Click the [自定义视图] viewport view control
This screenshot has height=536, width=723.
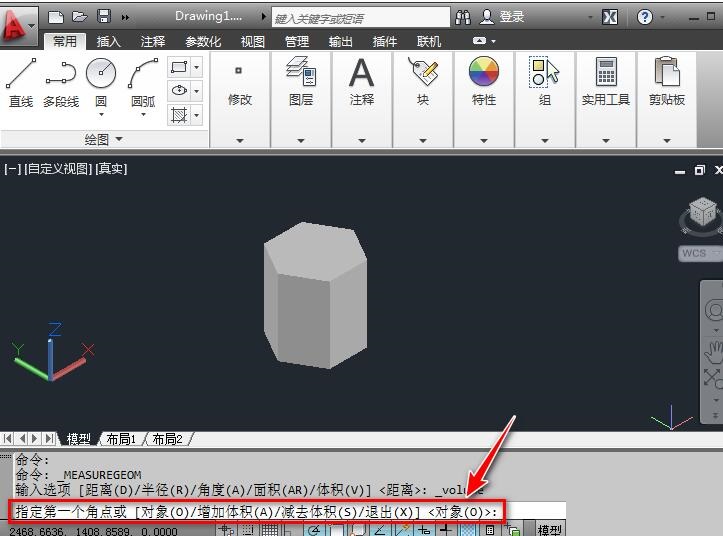pos(59,169)
